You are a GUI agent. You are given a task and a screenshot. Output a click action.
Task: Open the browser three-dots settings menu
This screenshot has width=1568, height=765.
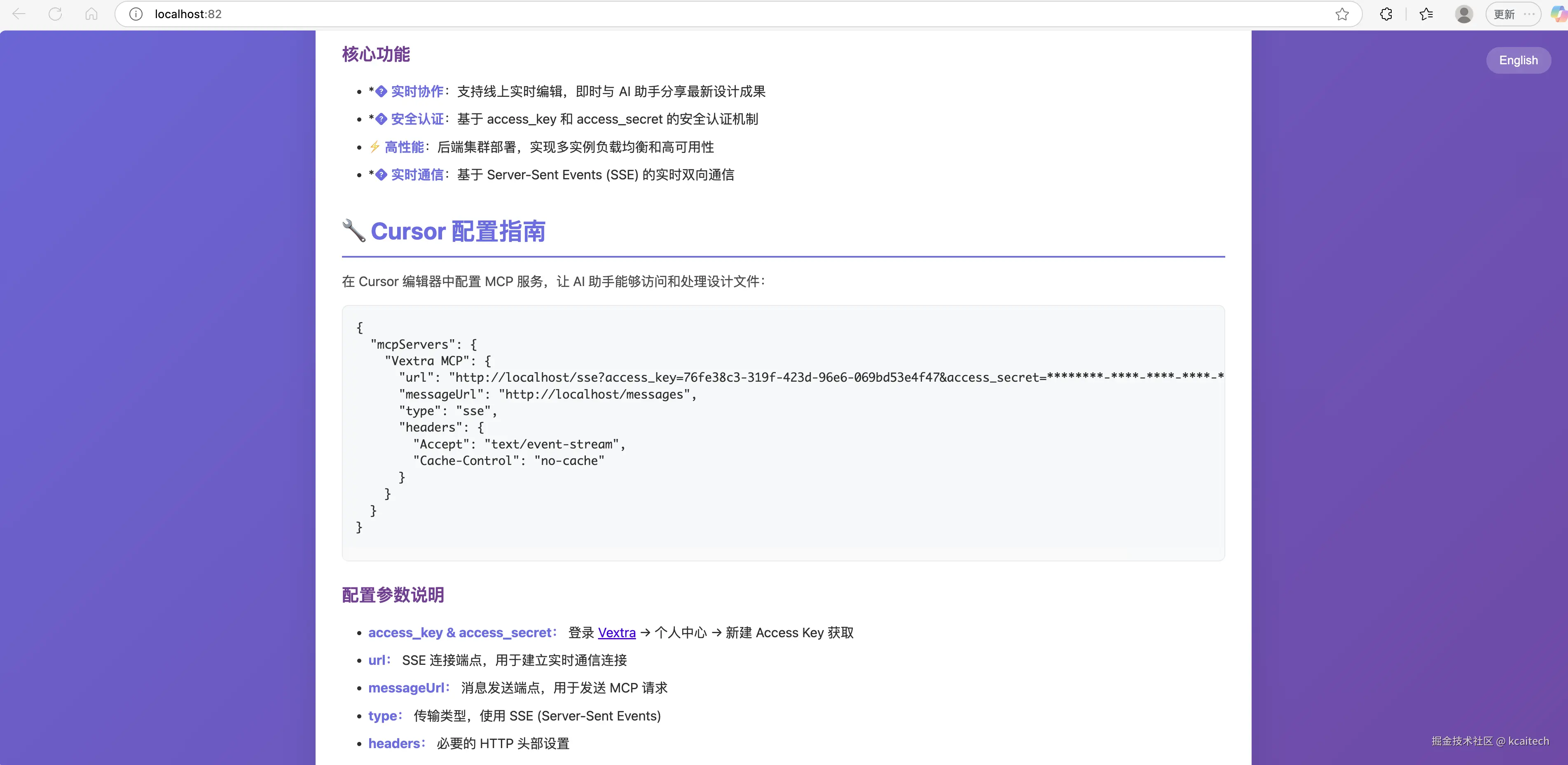pyautogui.click(x=1529, y=14)
